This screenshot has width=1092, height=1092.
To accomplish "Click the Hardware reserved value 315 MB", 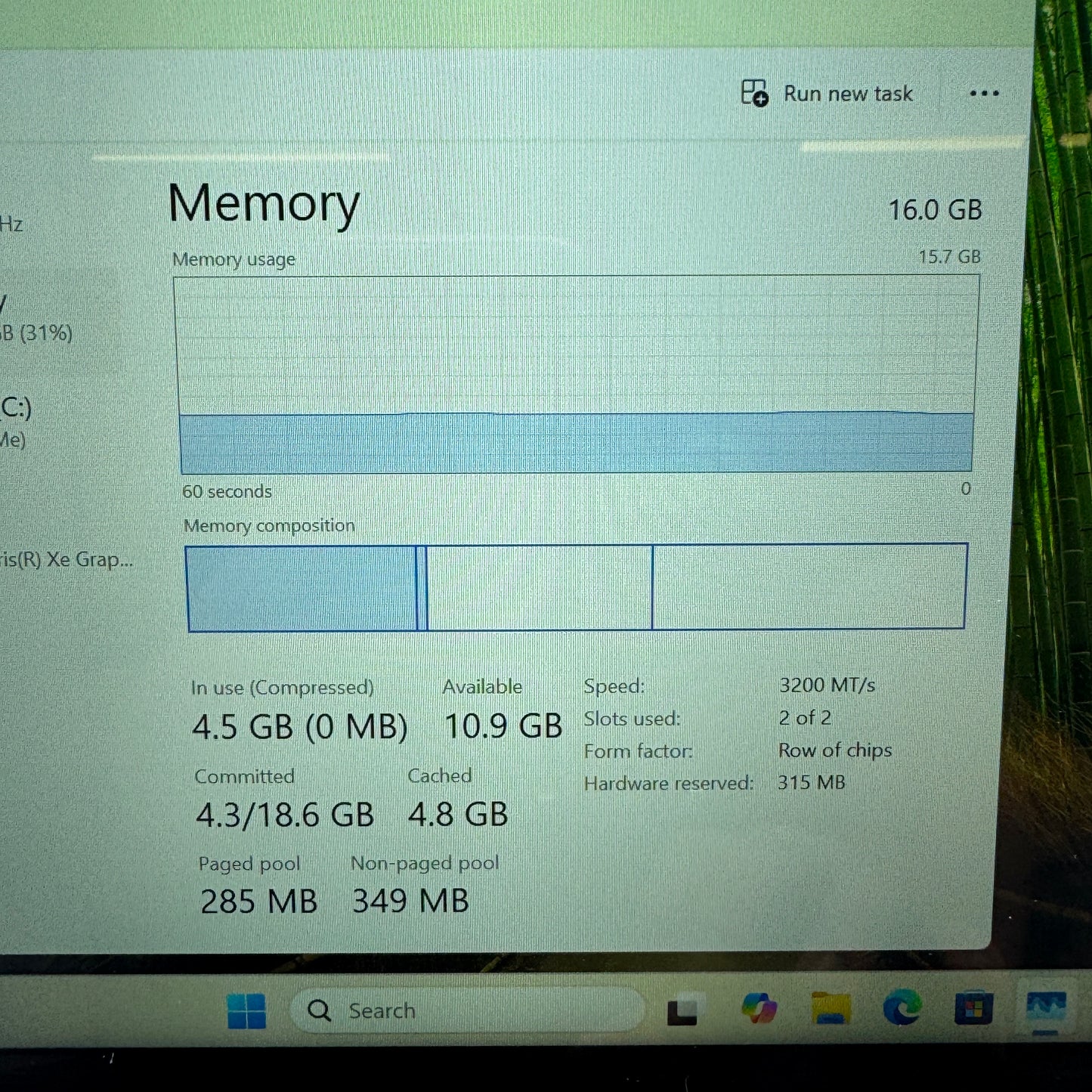I will tap(812, 783).
